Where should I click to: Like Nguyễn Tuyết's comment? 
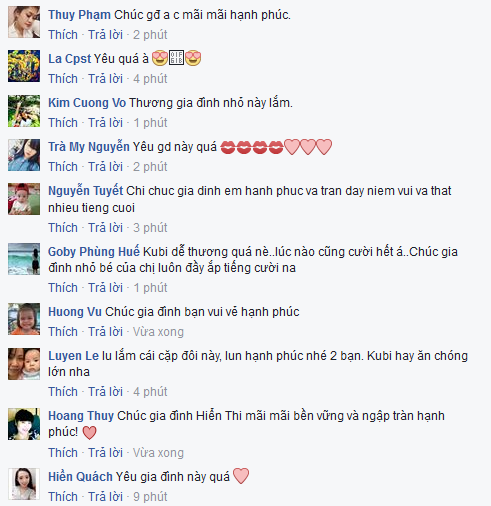point(63,228)
